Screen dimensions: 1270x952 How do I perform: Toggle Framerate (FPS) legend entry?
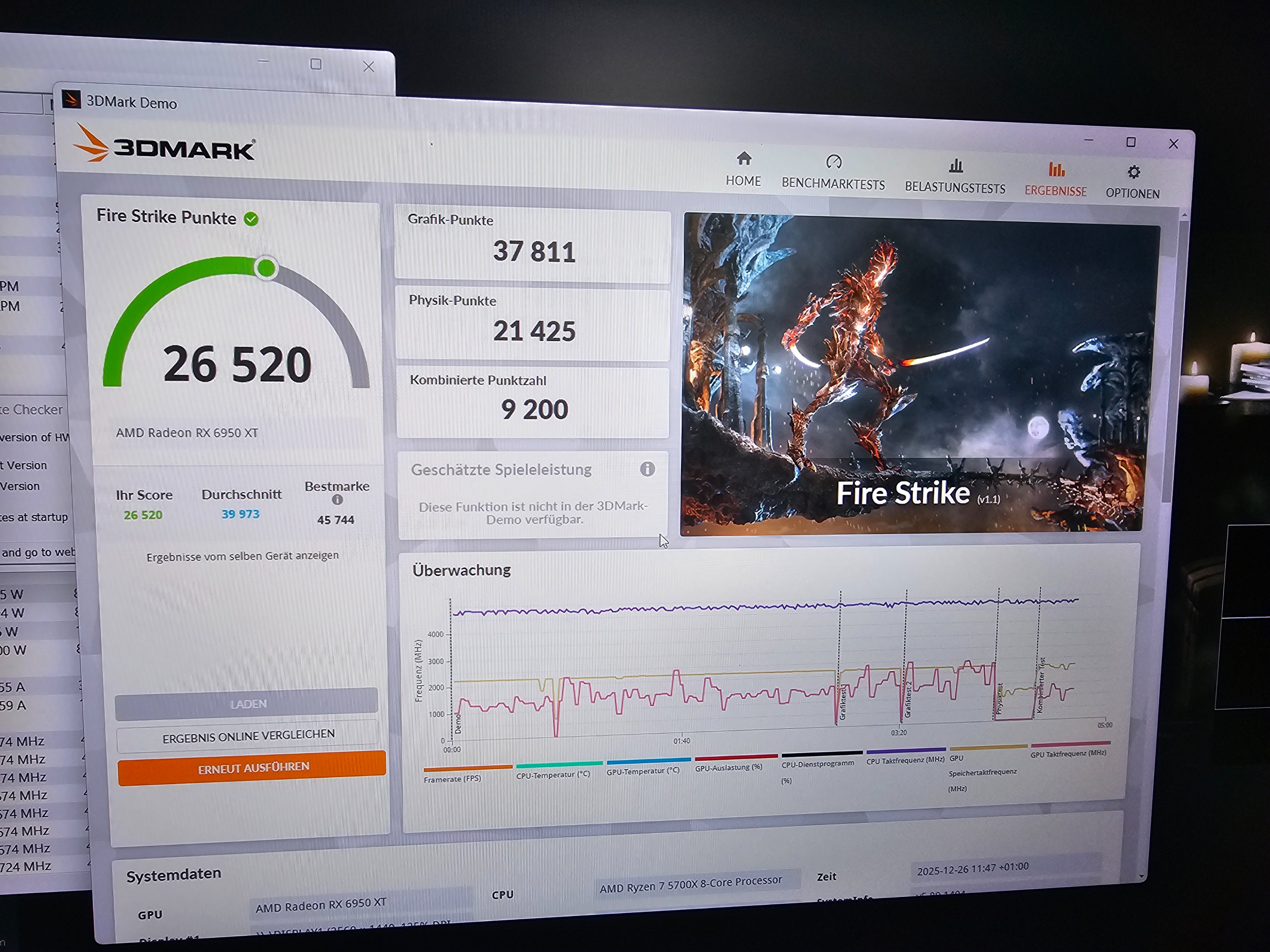[452, 779]
